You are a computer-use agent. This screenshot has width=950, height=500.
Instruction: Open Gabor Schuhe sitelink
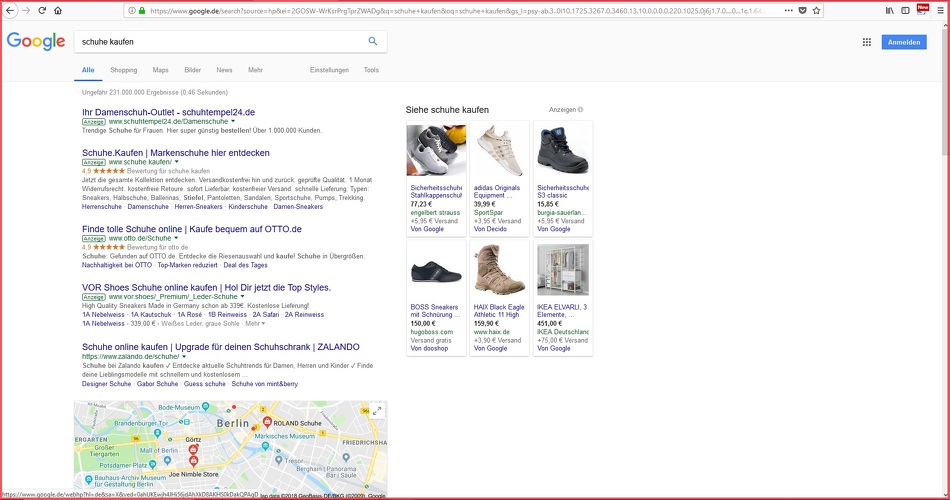click(x=158, y=384)
